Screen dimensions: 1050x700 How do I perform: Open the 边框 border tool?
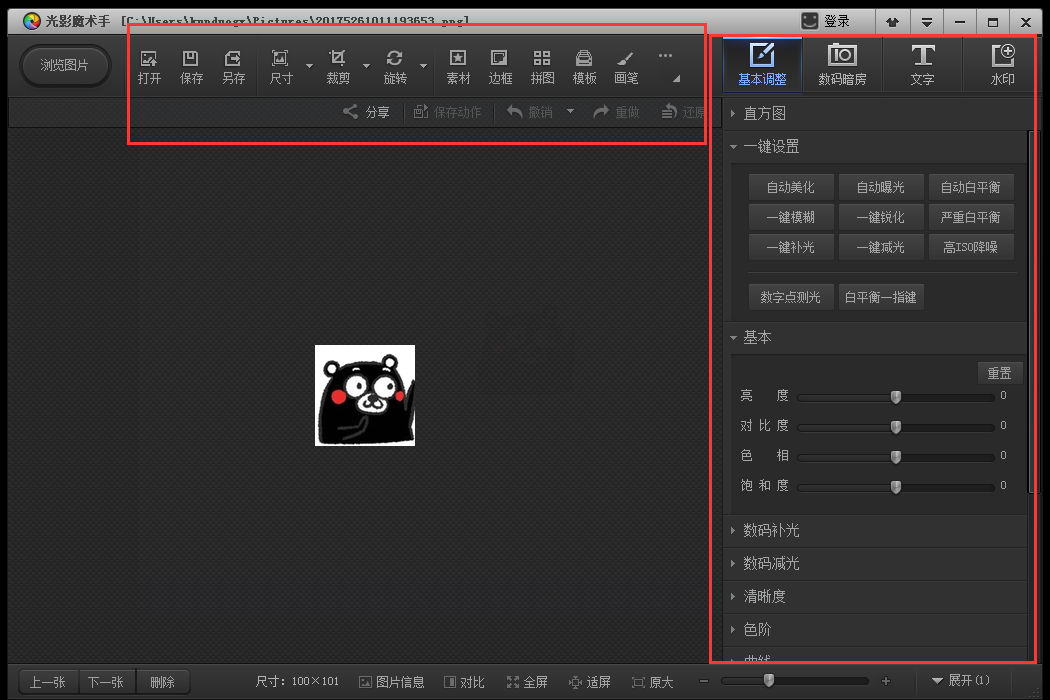500,66
